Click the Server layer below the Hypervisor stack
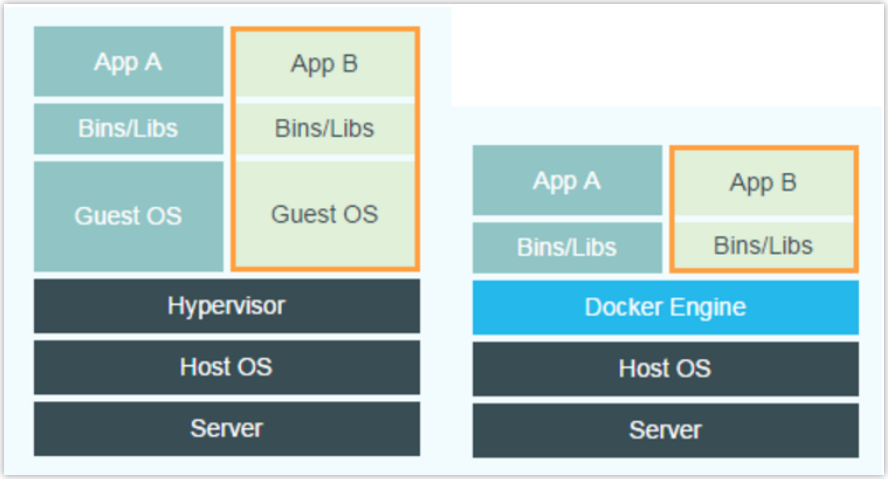Screen dimensions: 888x479 [x=227, y=429]
